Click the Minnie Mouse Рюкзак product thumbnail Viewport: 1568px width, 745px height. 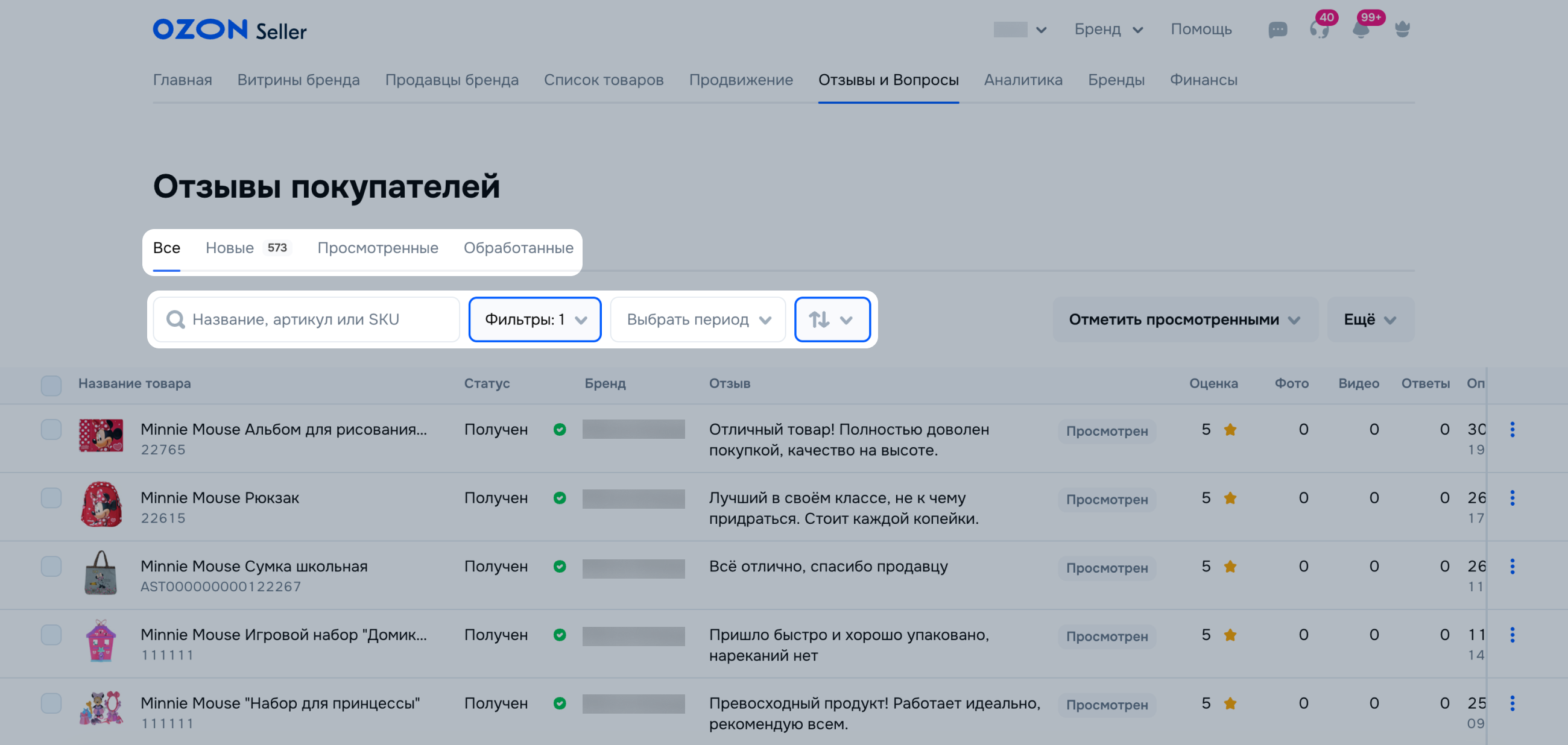[x=101, y=504]
